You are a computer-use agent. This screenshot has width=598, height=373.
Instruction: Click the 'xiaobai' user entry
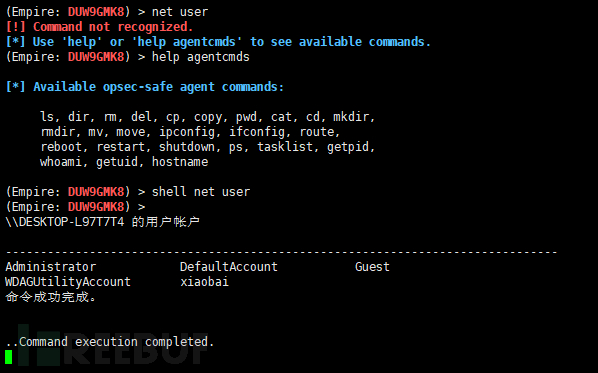[204, 282]
